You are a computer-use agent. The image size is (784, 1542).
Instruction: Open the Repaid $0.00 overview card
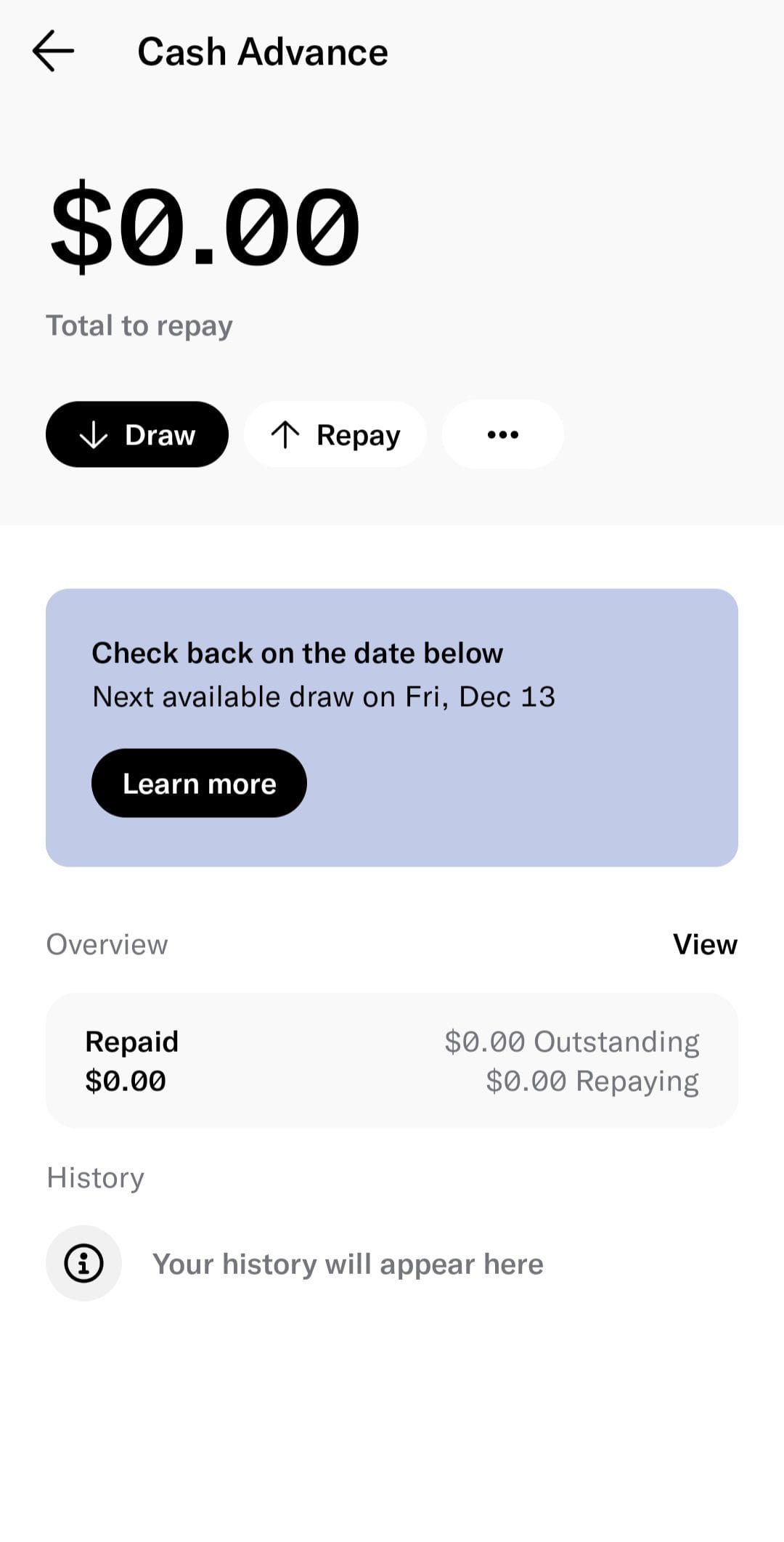pos(392,1060)
